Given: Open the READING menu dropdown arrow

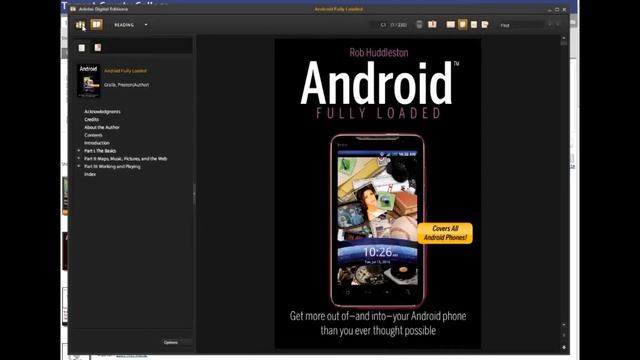Looking at the screenshot, I should coord(146,25).
